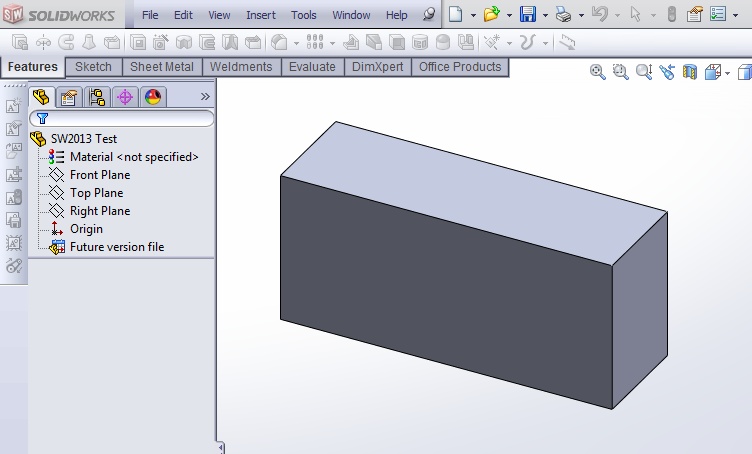The height and width of the screenshot is (454, 752).
Task: Click the Lofted Boss/Base icon
Action: pyautogui.click(x=89, y=42)
